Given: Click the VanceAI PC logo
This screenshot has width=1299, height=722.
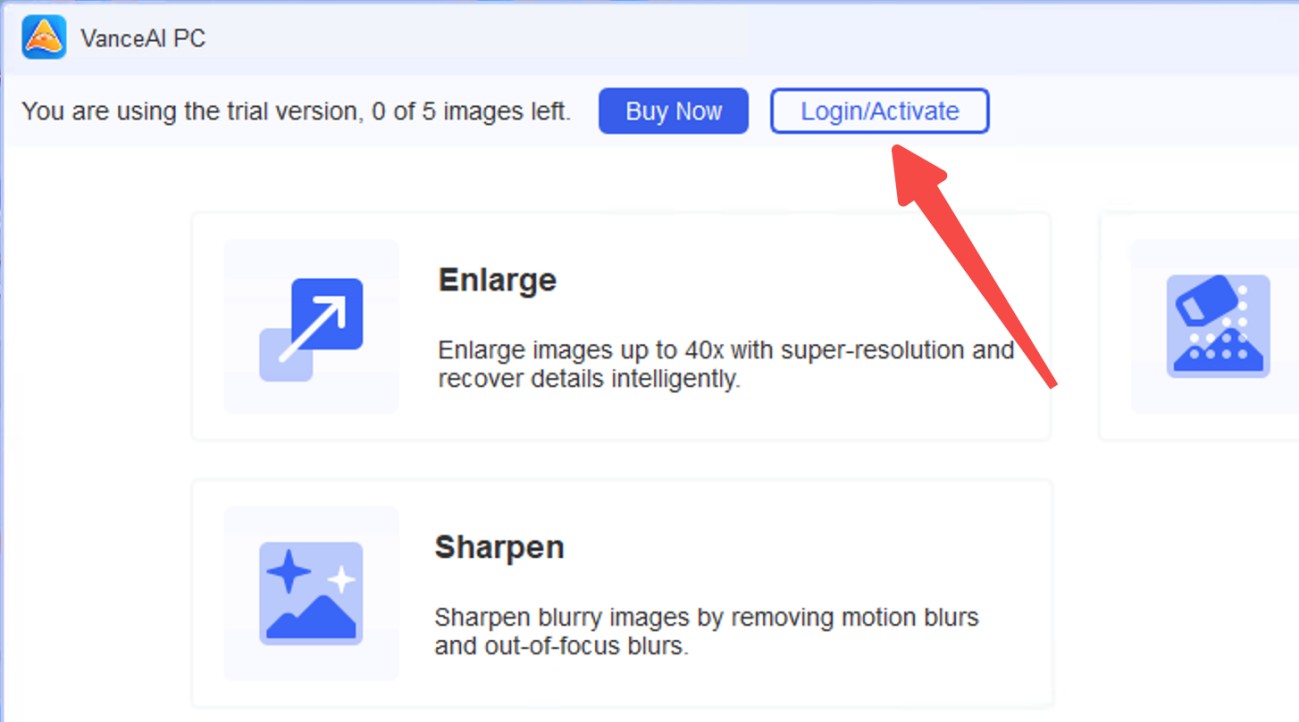Looking at the screenshot, I should pos(42,37).
